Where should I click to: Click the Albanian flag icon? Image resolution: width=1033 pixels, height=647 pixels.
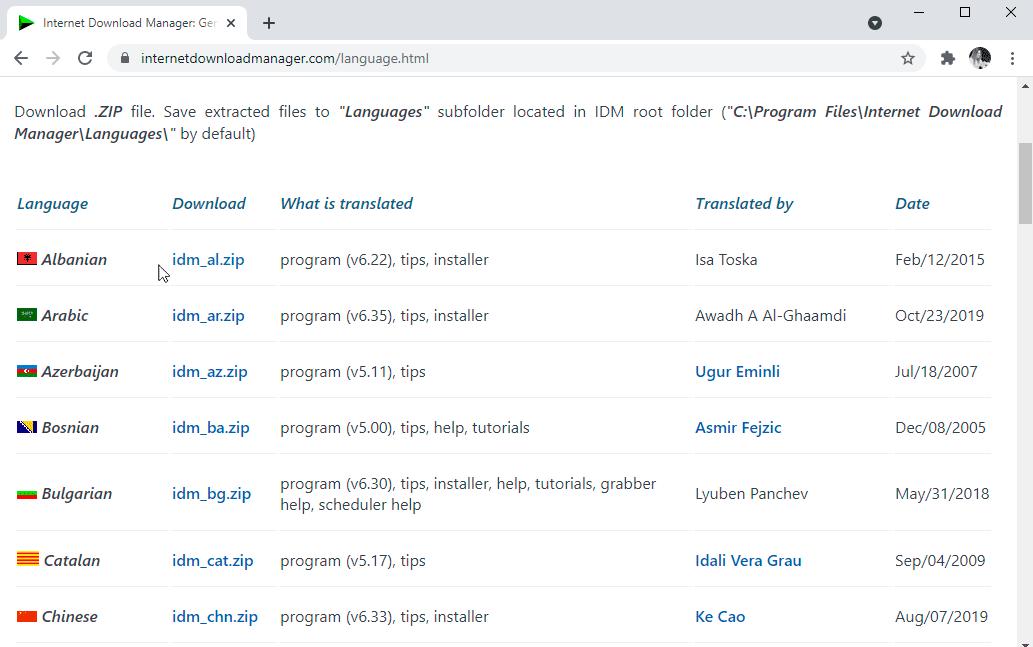point(25,258)
